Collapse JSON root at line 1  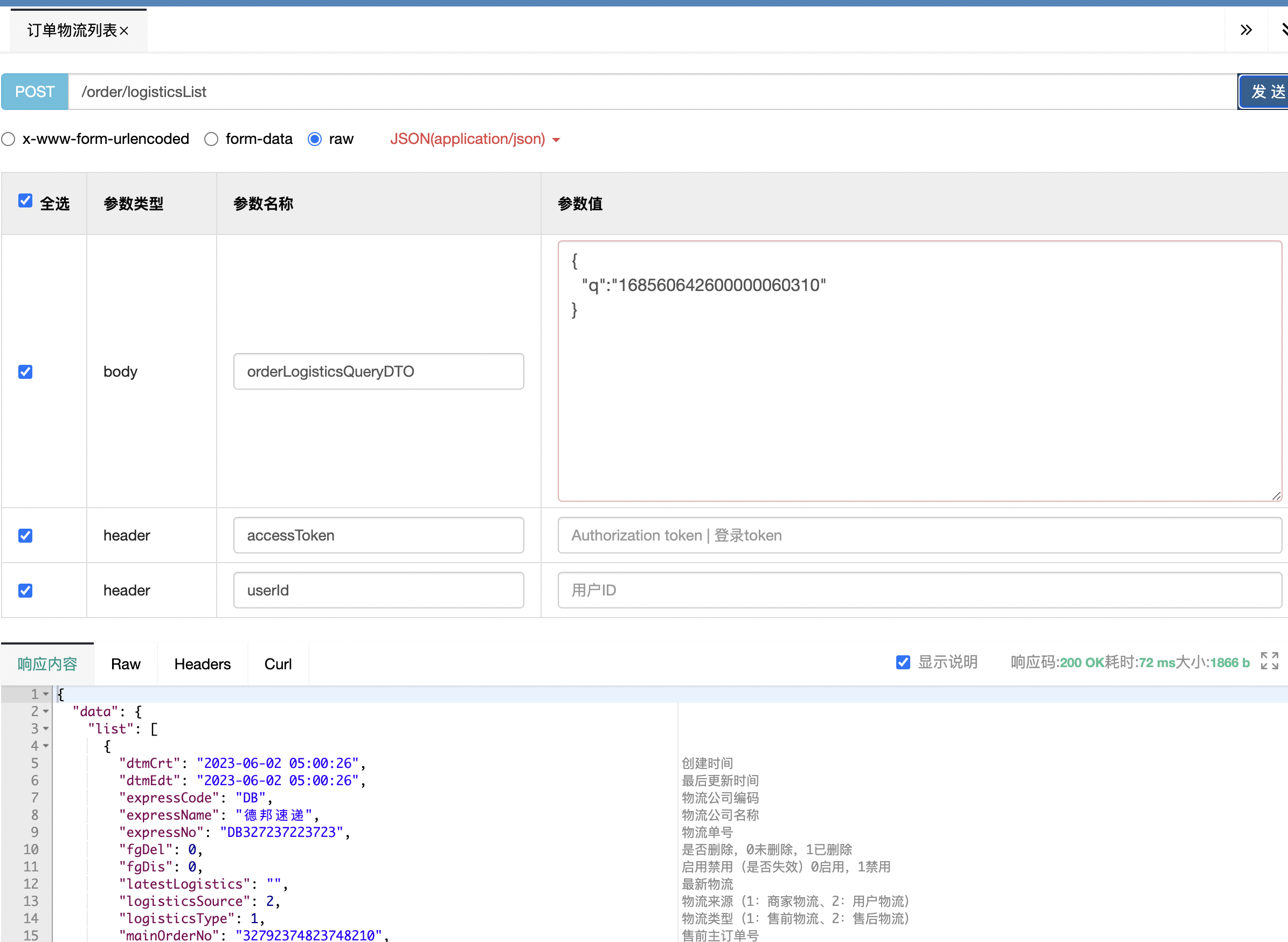tap(46, 695)
